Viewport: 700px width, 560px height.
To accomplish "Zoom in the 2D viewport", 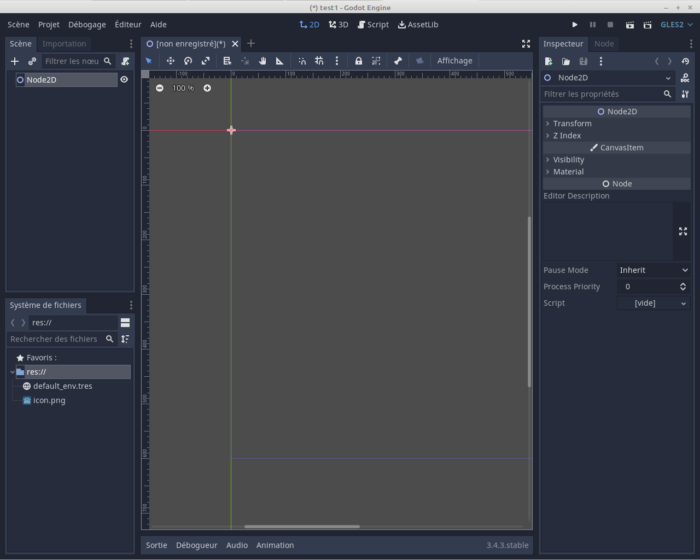I will pyautogui.click(x=207, y=88).
